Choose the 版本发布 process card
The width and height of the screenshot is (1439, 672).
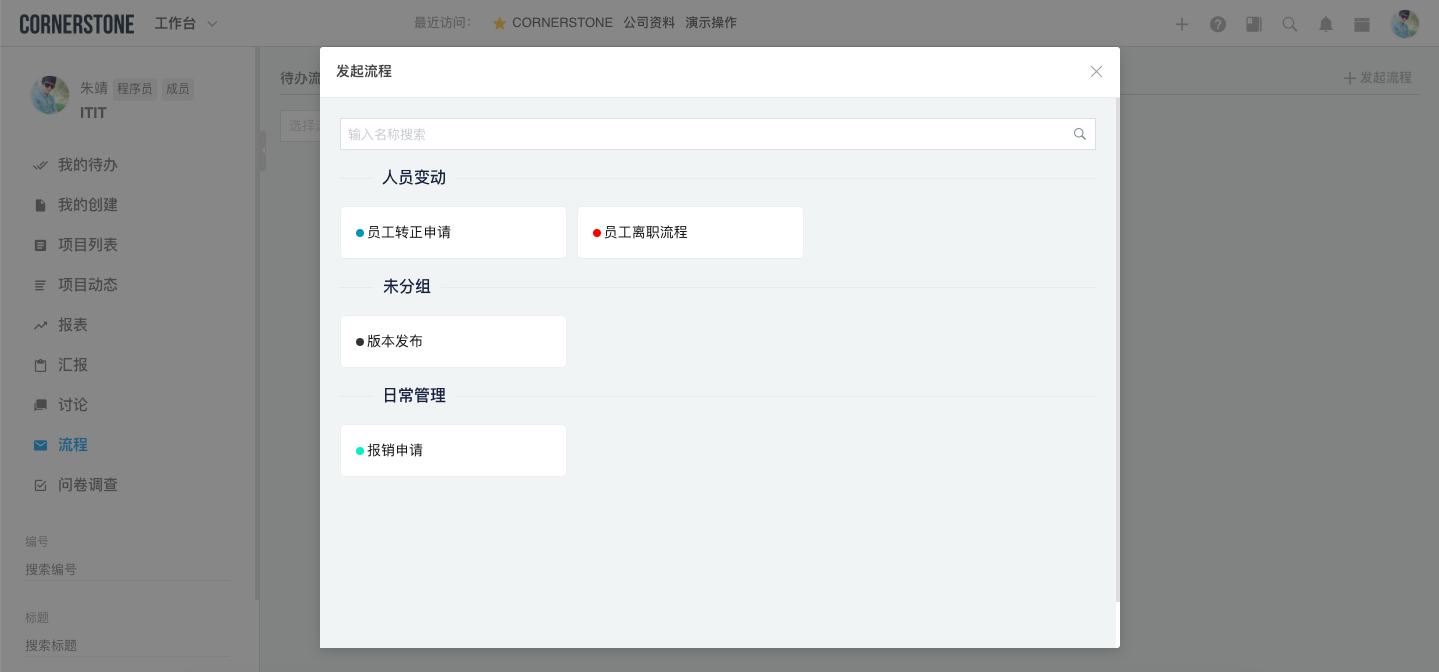(453, 341)
